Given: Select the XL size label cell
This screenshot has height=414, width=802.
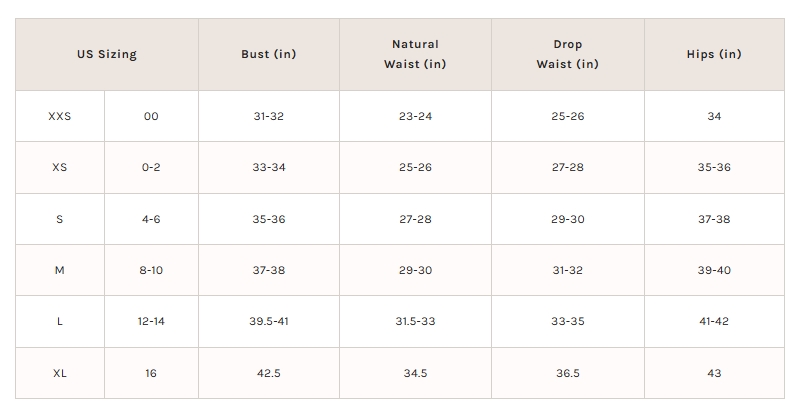Looking at the screenshot, I should click(x=60, y=373).
